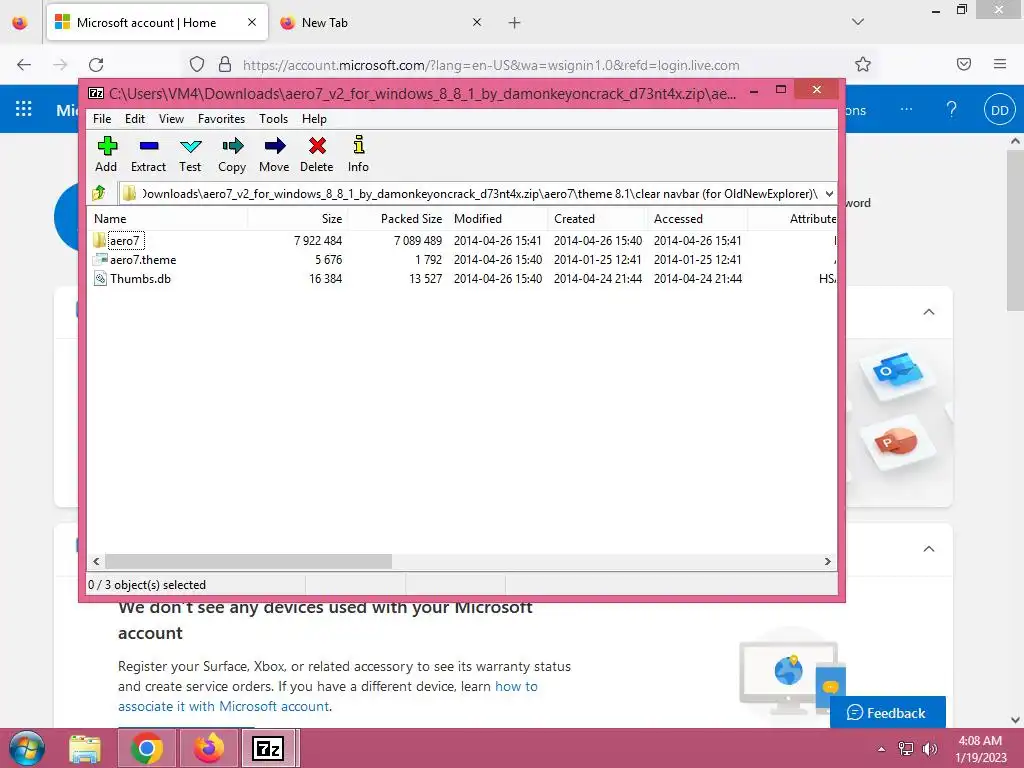Switch to the Microsoft account Home tab
Image resolution: width=1024 pixels, height=768 pixels.
tap(157, 23)
